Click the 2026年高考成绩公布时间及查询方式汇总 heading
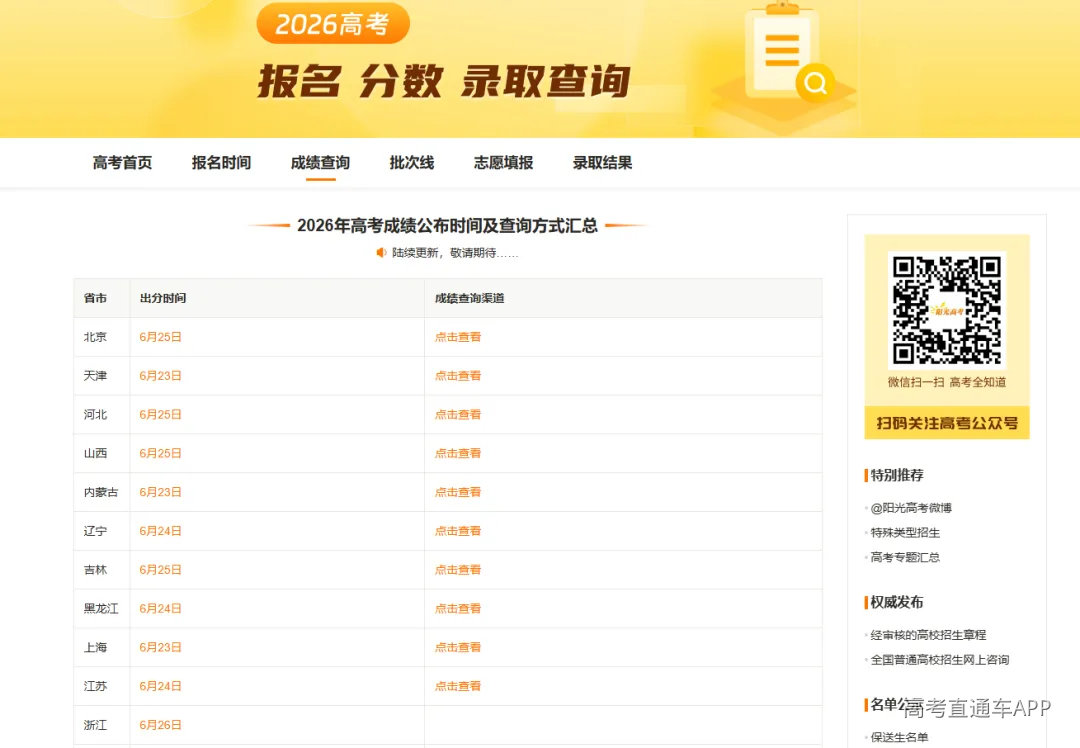This screenshot has width=1080, height=748. (x=447, y=225)
